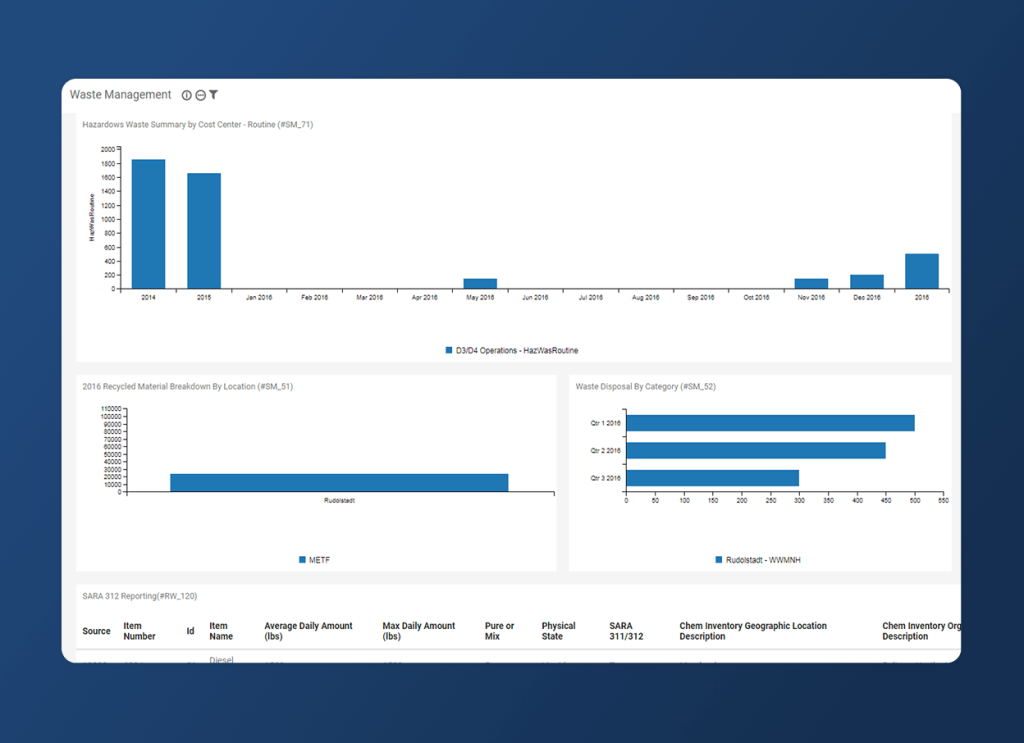Viewport: 1024px width, 743px height.
Task: Click the D3/D4 Operations legend marker
Action: pos(447,350)
